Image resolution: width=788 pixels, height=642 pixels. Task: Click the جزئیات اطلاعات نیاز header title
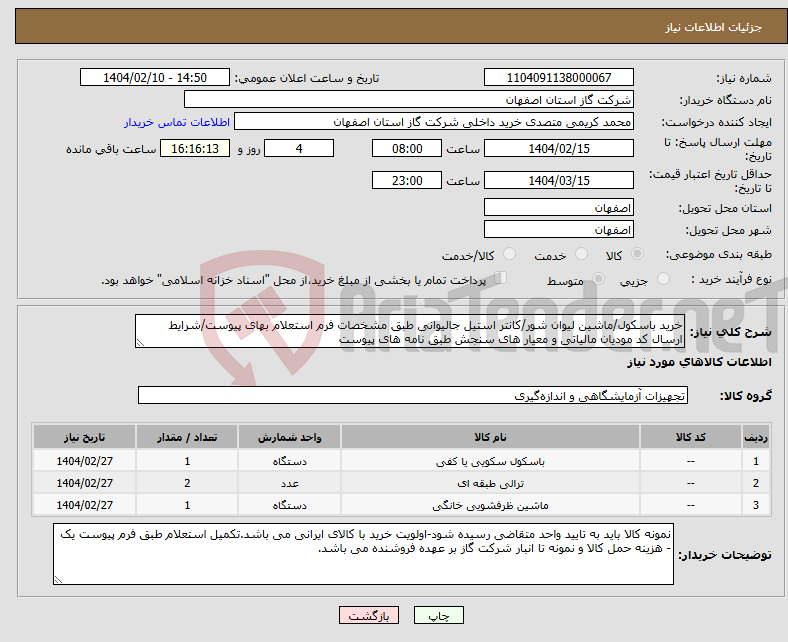pos(714,27)
